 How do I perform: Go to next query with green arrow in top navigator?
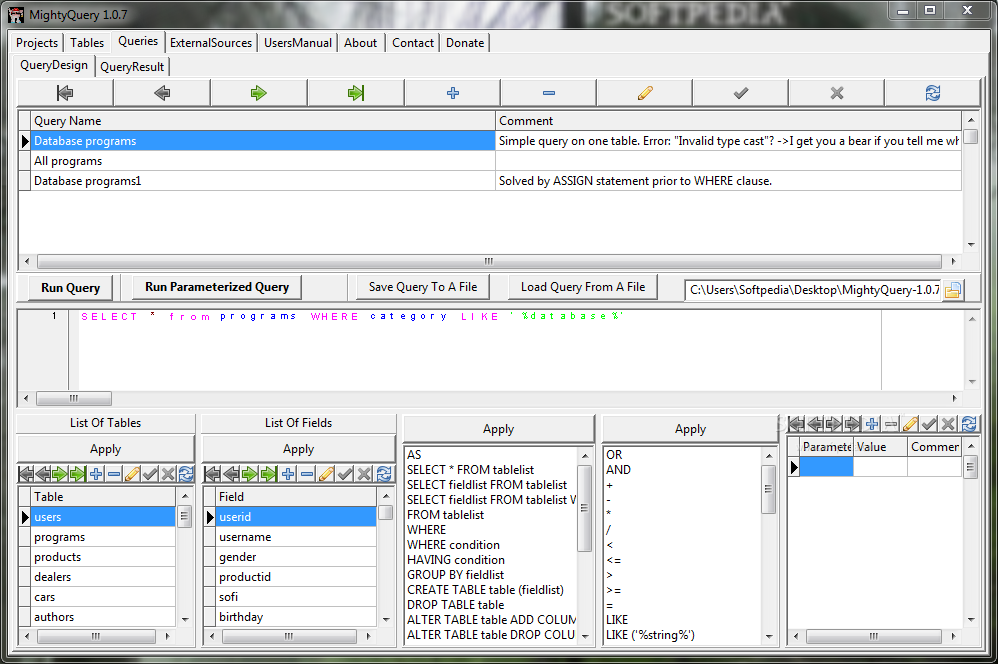[258, 93]
